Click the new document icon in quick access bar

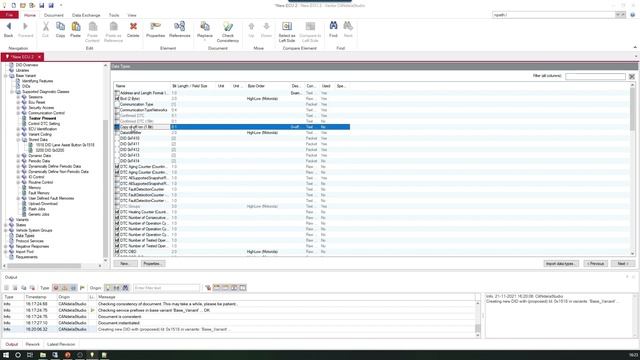point(13,5)
